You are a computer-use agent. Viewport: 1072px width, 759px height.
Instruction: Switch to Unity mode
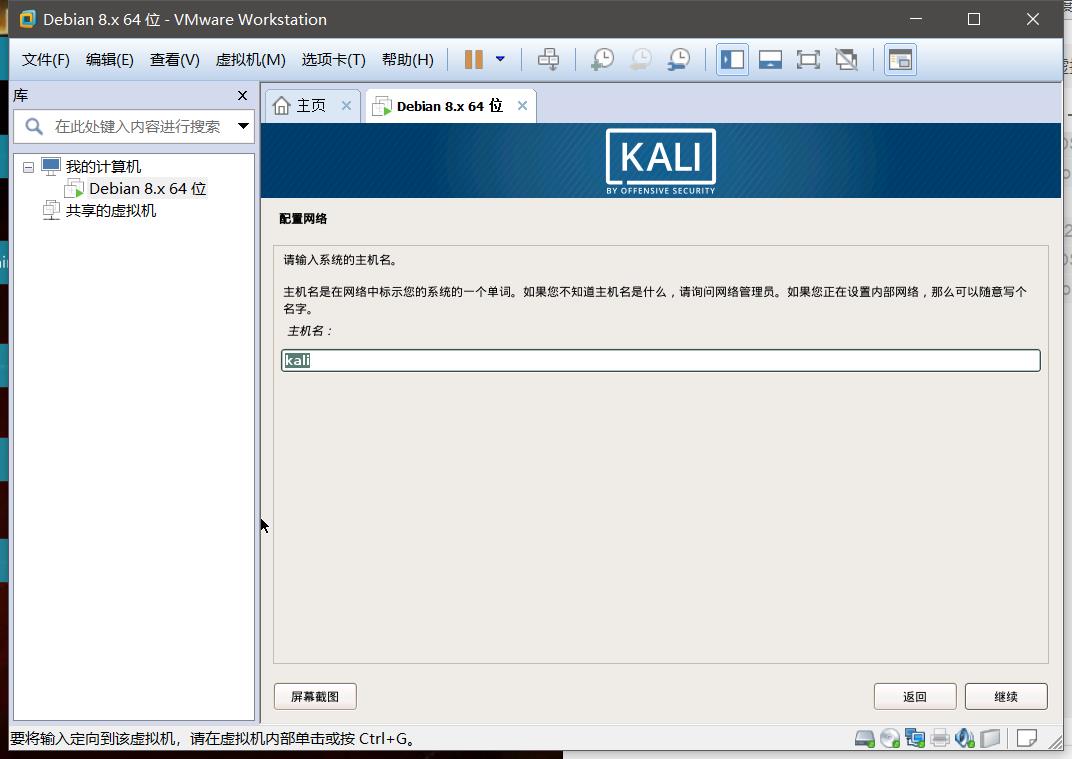coord(846,59)
